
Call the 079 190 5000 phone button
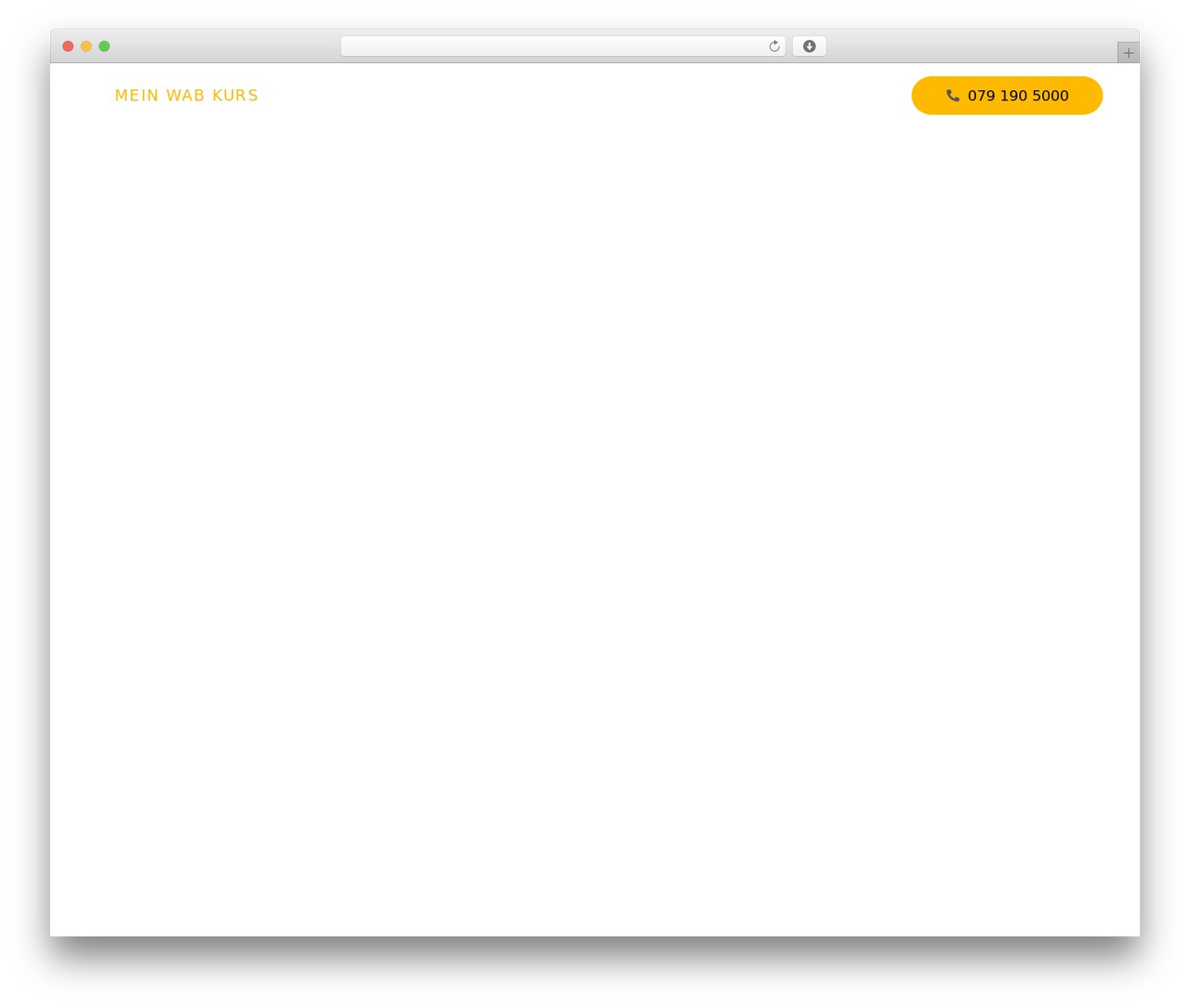(1007, 96)
